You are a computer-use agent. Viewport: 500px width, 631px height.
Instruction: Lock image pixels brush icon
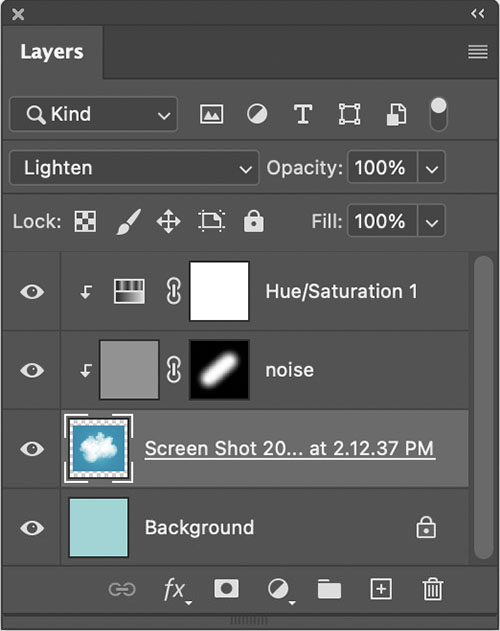[x=129, y=221]
